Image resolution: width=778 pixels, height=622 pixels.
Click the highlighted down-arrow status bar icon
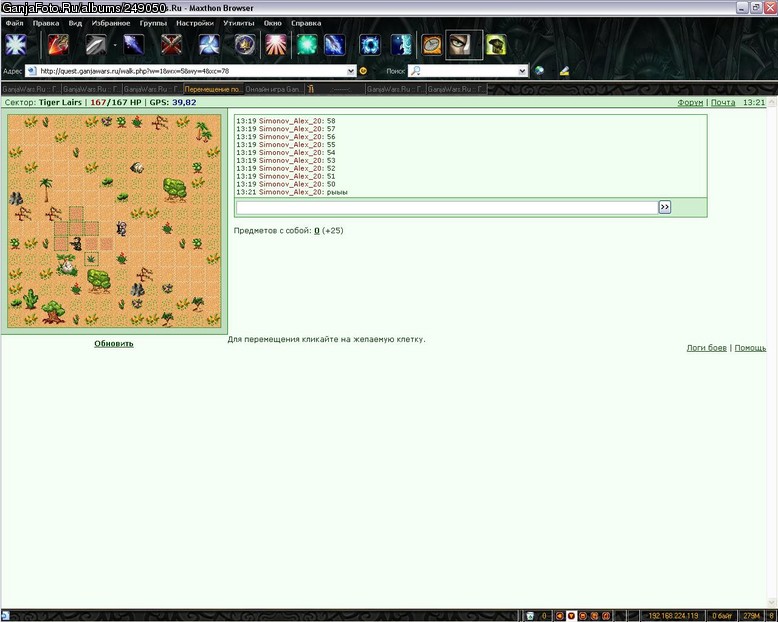[571, 616]
